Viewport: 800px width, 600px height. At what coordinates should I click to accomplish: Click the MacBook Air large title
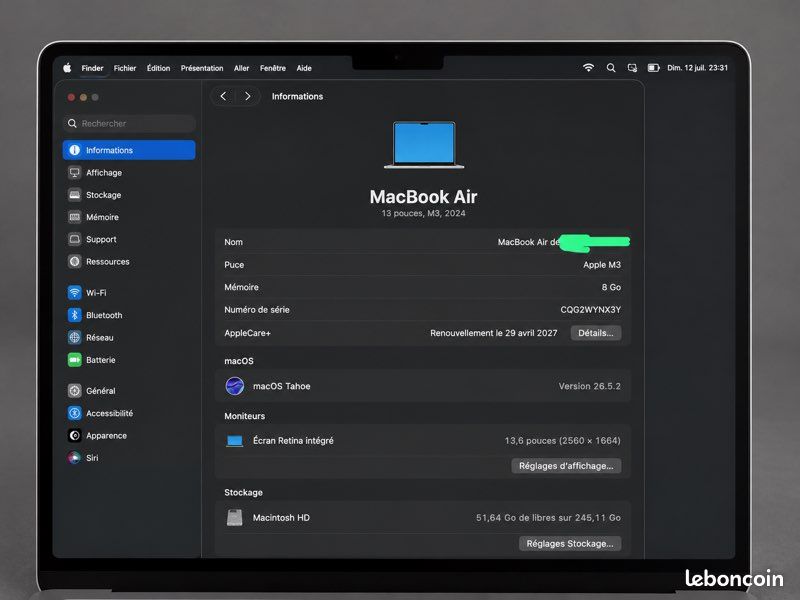point(423,196)
